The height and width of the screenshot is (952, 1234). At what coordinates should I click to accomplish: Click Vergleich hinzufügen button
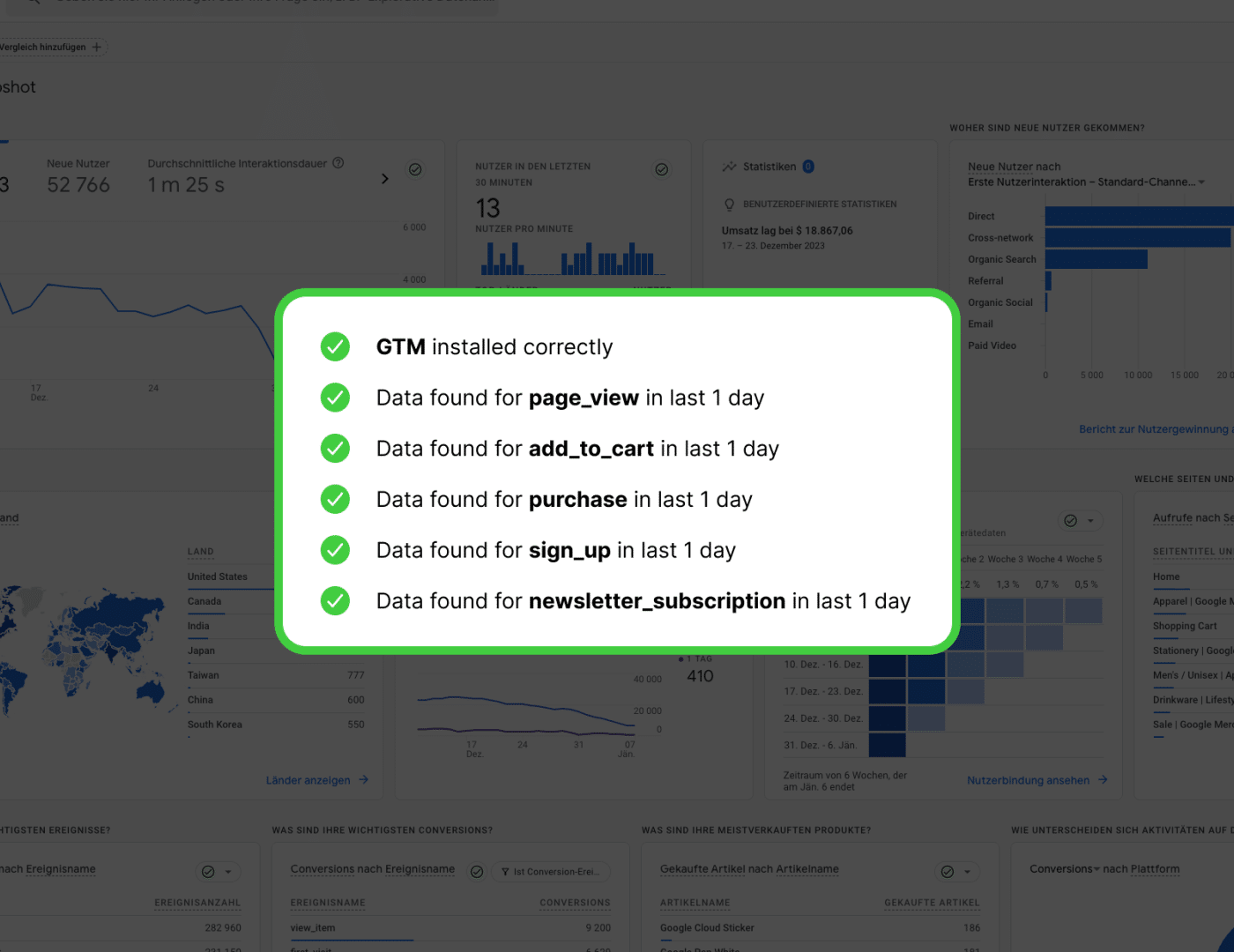tap(51, 47)
